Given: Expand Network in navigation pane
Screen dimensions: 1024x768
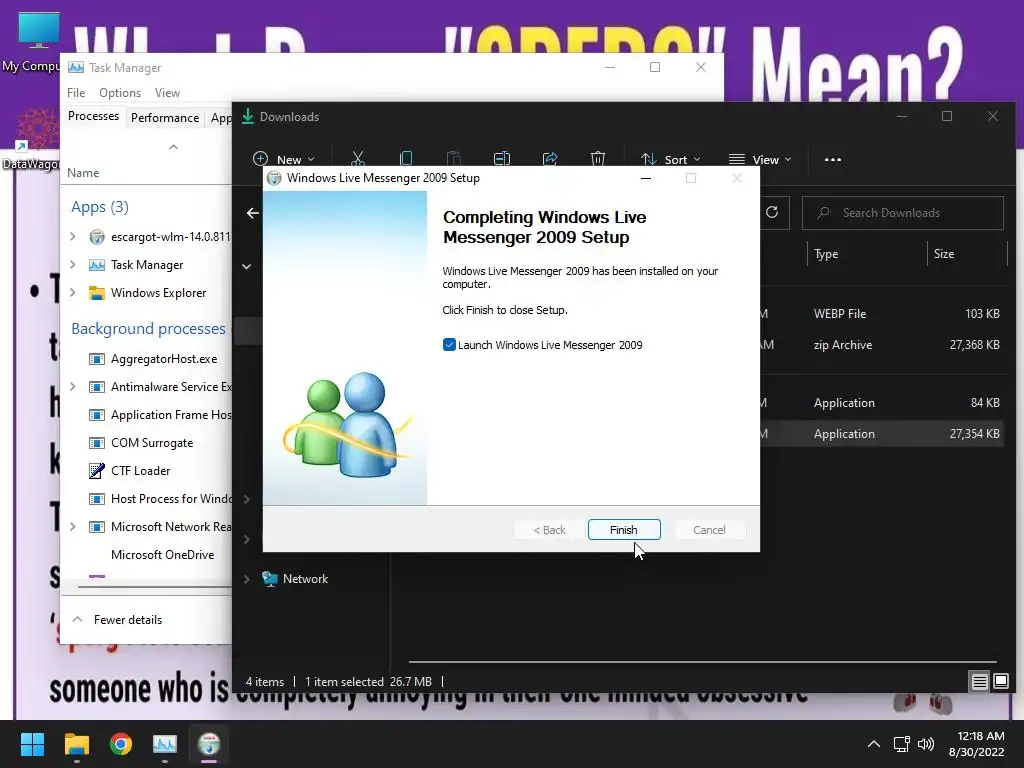Looking at the screenshot, I should (247, 579).
